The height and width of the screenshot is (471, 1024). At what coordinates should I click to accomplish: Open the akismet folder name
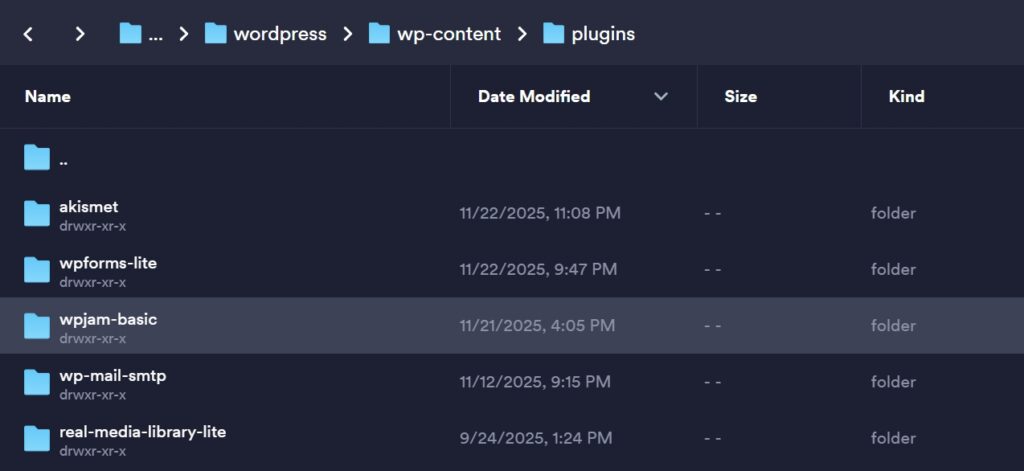89,207
